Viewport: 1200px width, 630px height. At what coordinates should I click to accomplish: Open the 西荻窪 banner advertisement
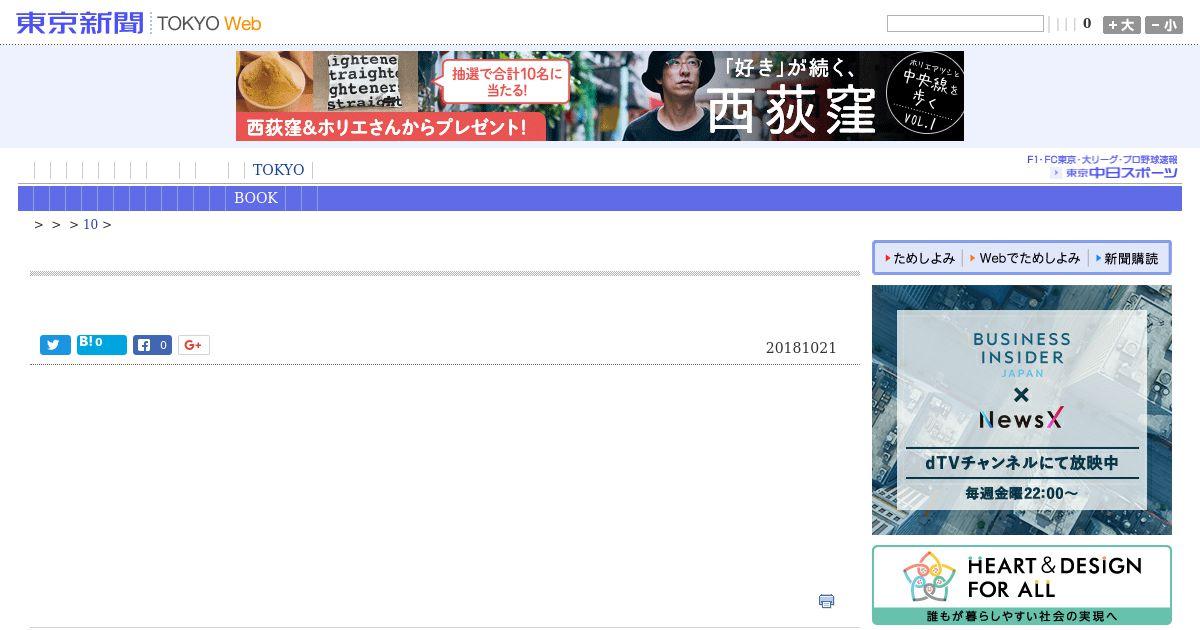[x=600, y=96]
